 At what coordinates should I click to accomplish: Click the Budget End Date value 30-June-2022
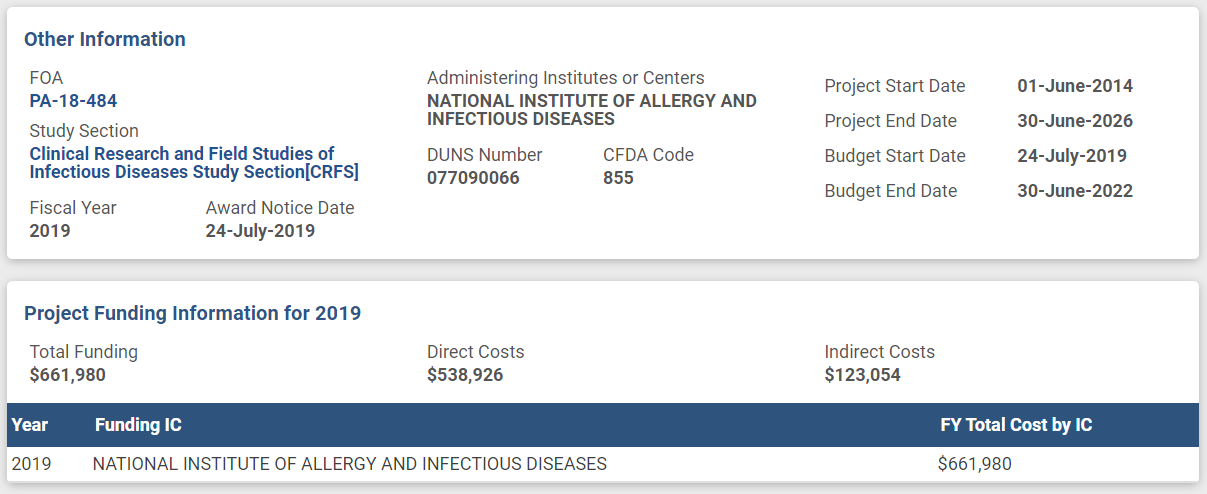pos(1075,191)
